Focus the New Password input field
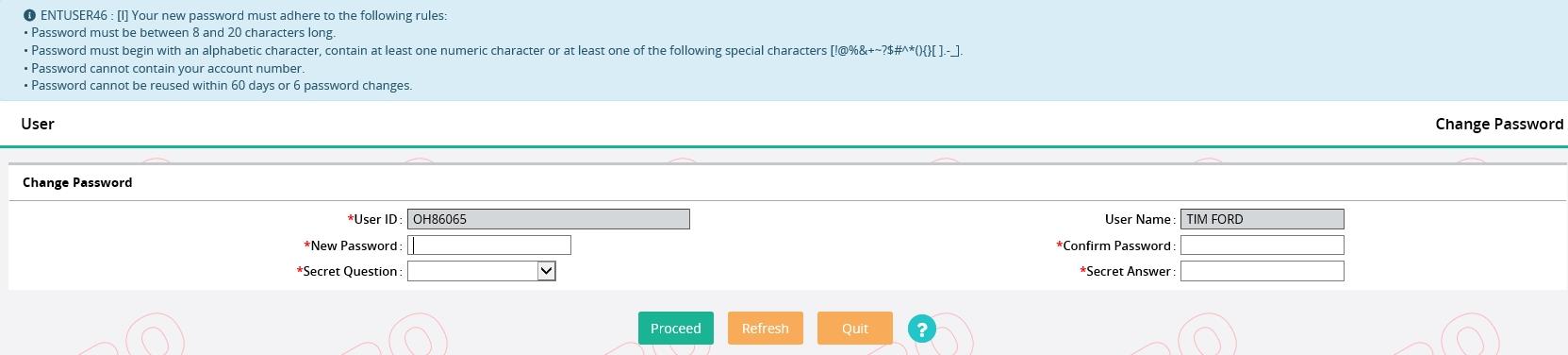The image size is (1568, 355). 488,245
